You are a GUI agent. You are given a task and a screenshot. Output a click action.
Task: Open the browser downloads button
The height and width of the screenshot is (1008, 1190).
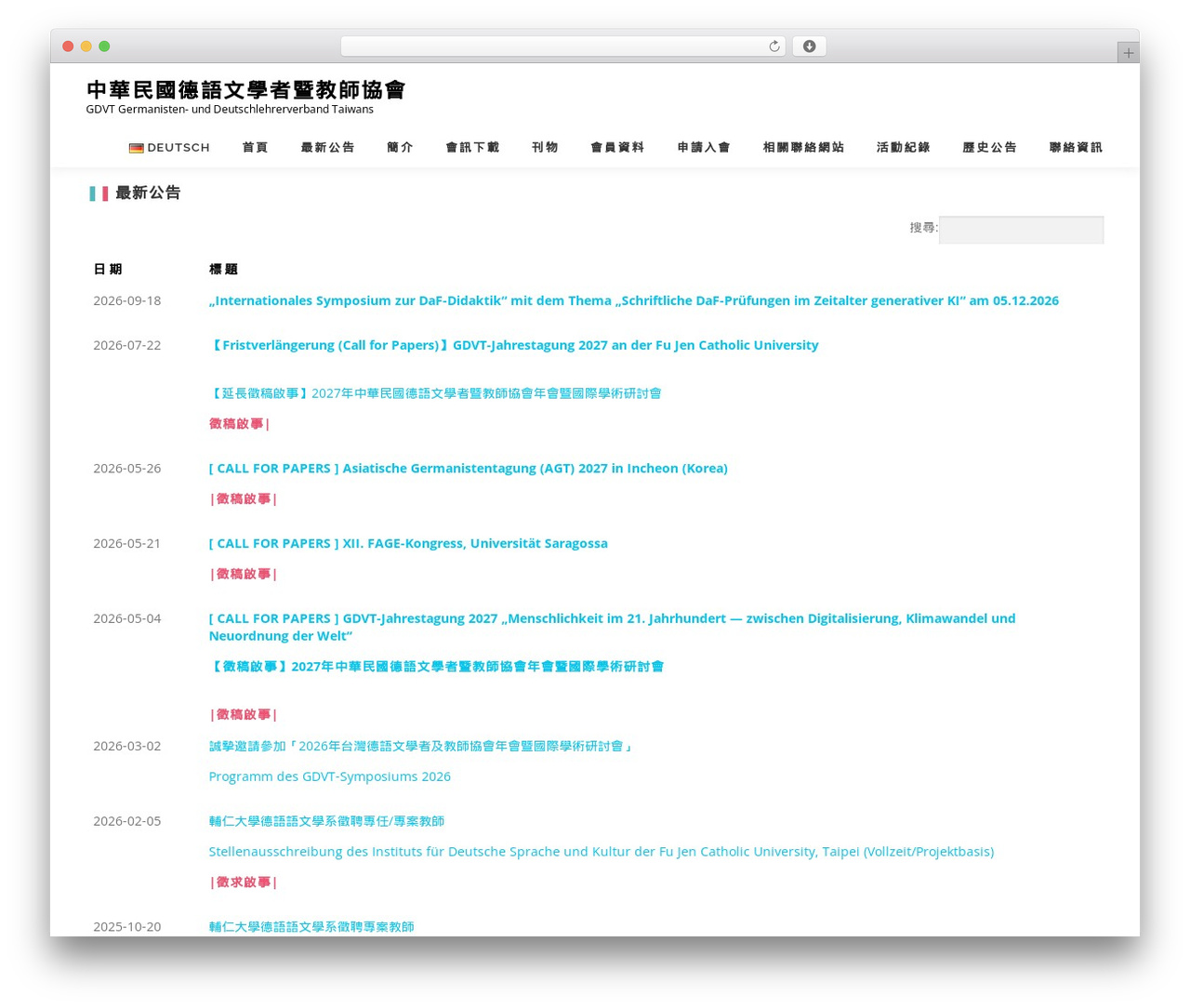tap(809, 46)
